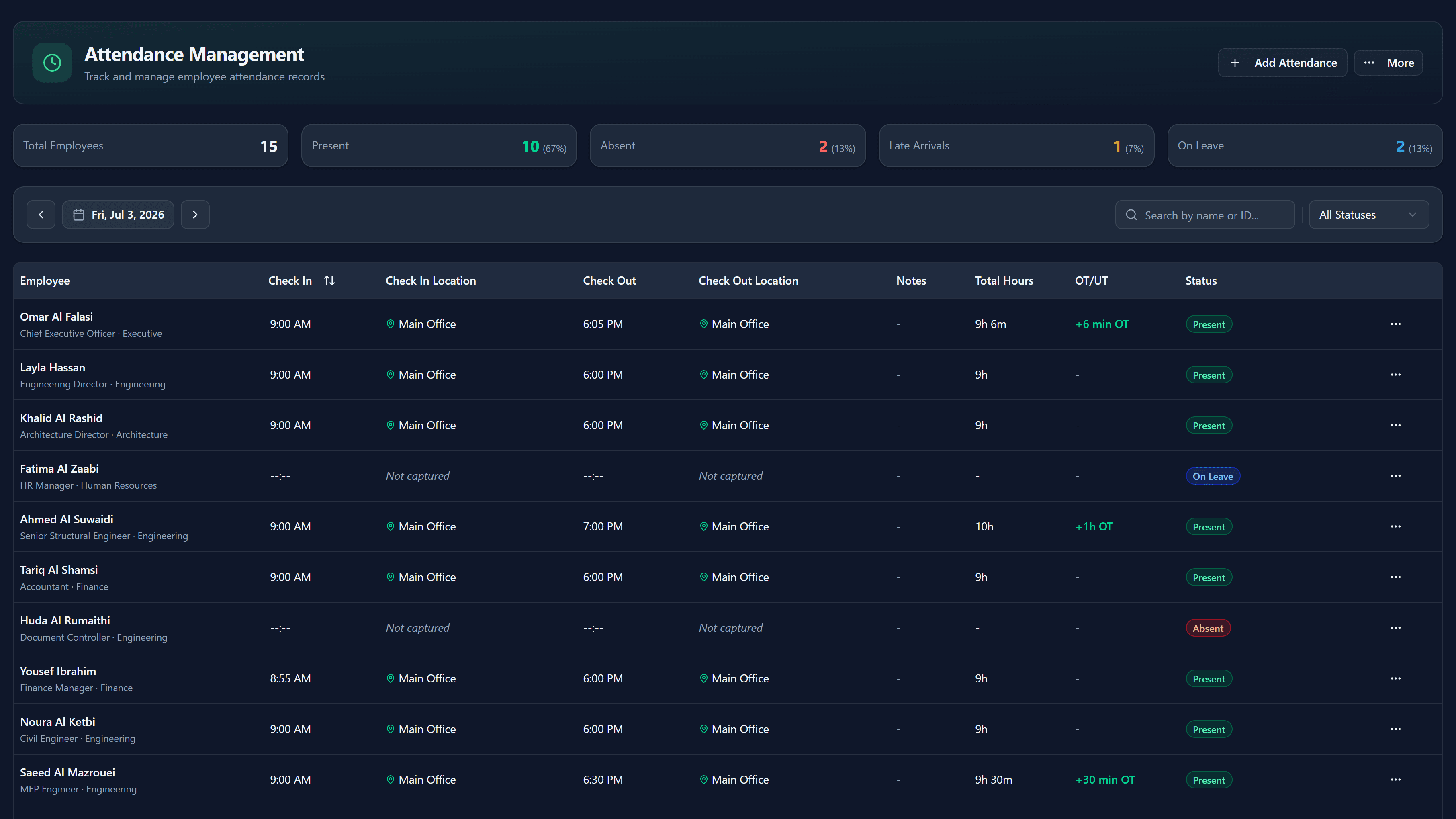Open row actions for Ahmed Al Suwaidi

click(x=1395, y=526)
